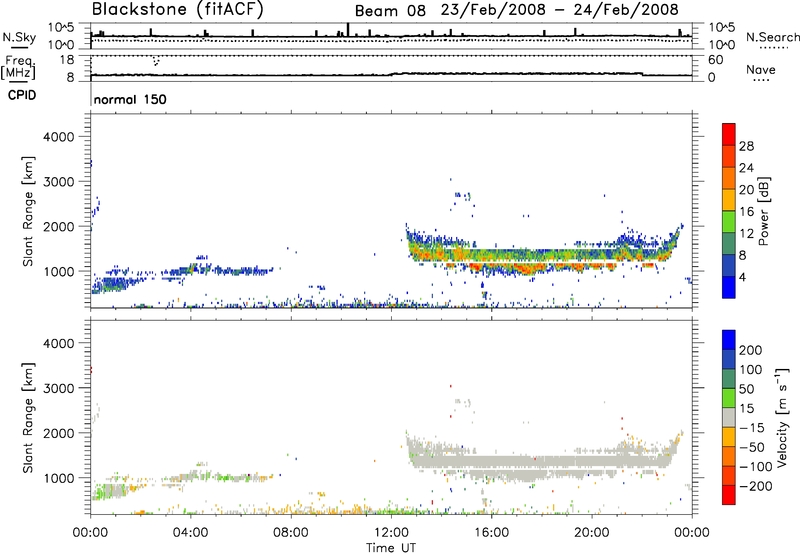Click the 'Time UT' axis label
This screenshot has width=800, height=554.
coord(391,548)
